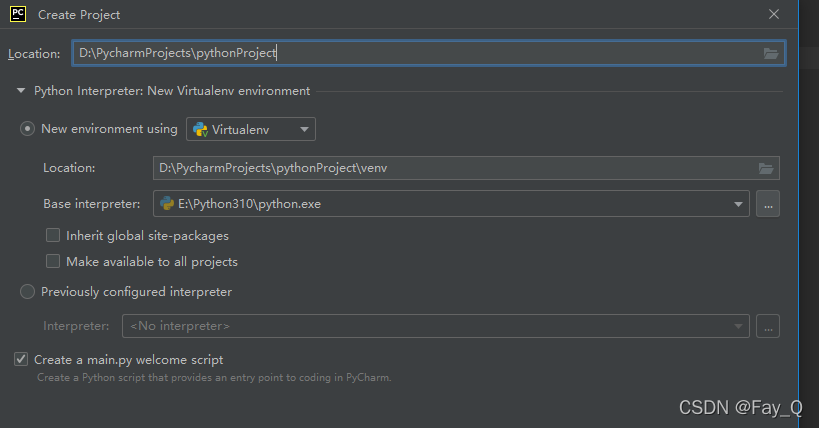Select the New environment using radio button
Screen dimensions: 819x428
[x=27, y=129]
